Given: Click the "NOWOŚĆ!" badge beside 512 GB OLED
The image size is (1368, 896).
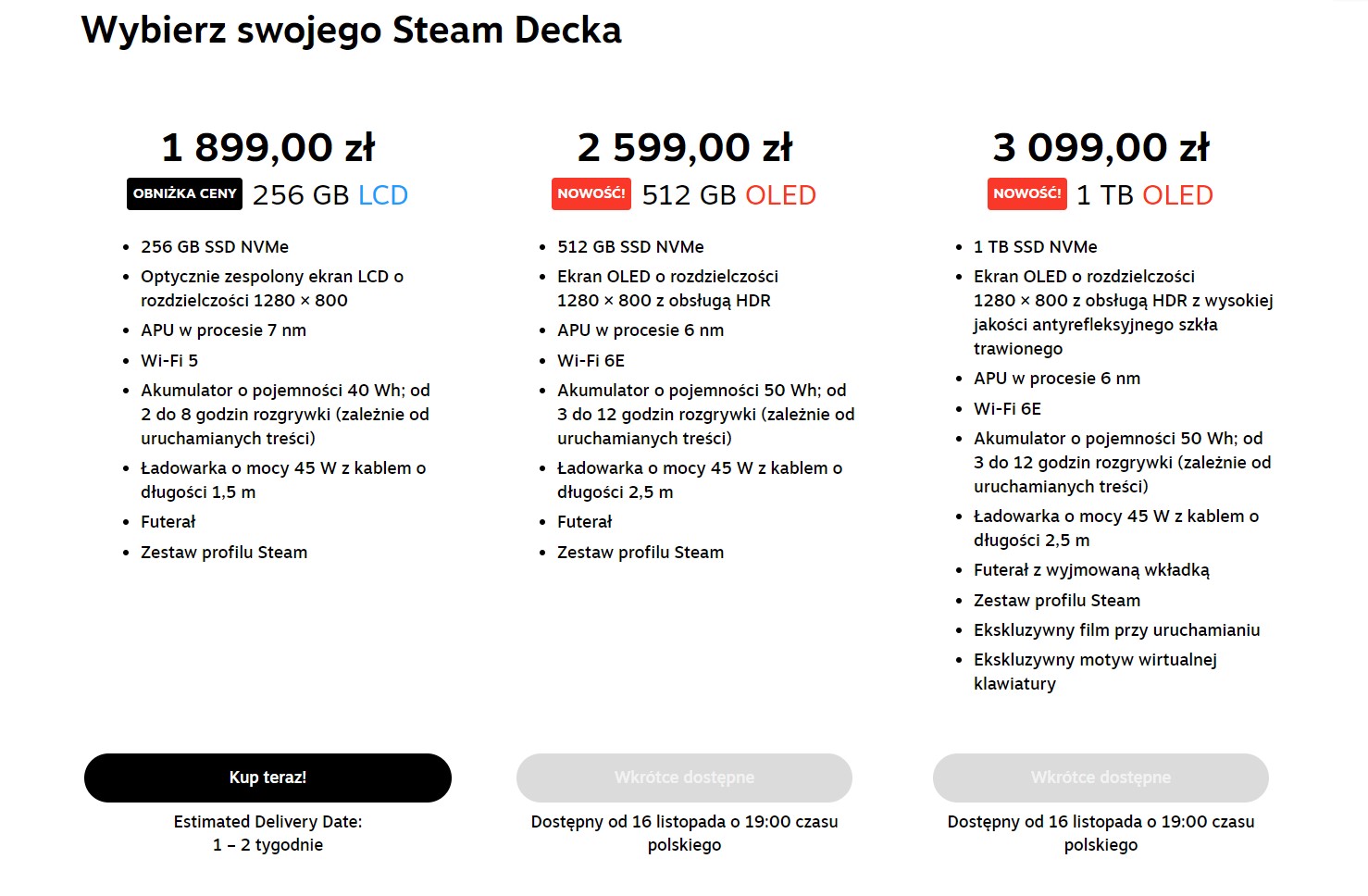Looking at the screenshot, I should [x=591, y=193].
